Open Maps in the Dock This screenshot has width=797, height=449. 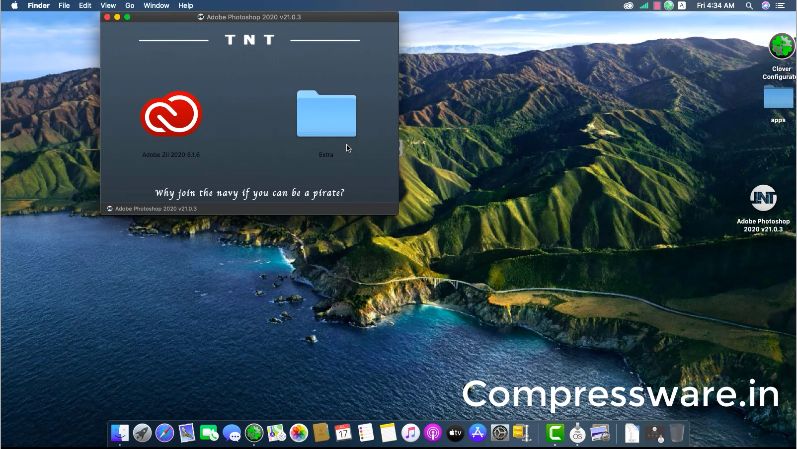click(x=276, y=433)
